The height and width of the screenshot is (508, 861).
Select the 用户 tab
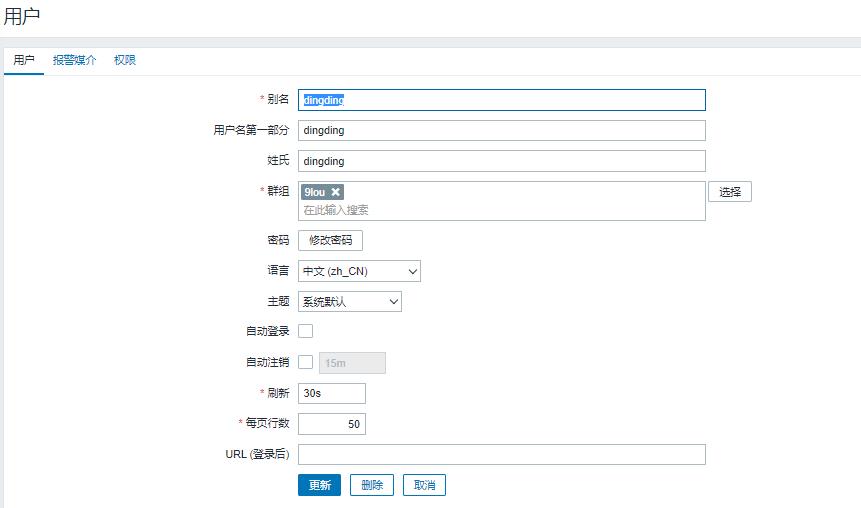pyautogui.click(x=24, y=60)
